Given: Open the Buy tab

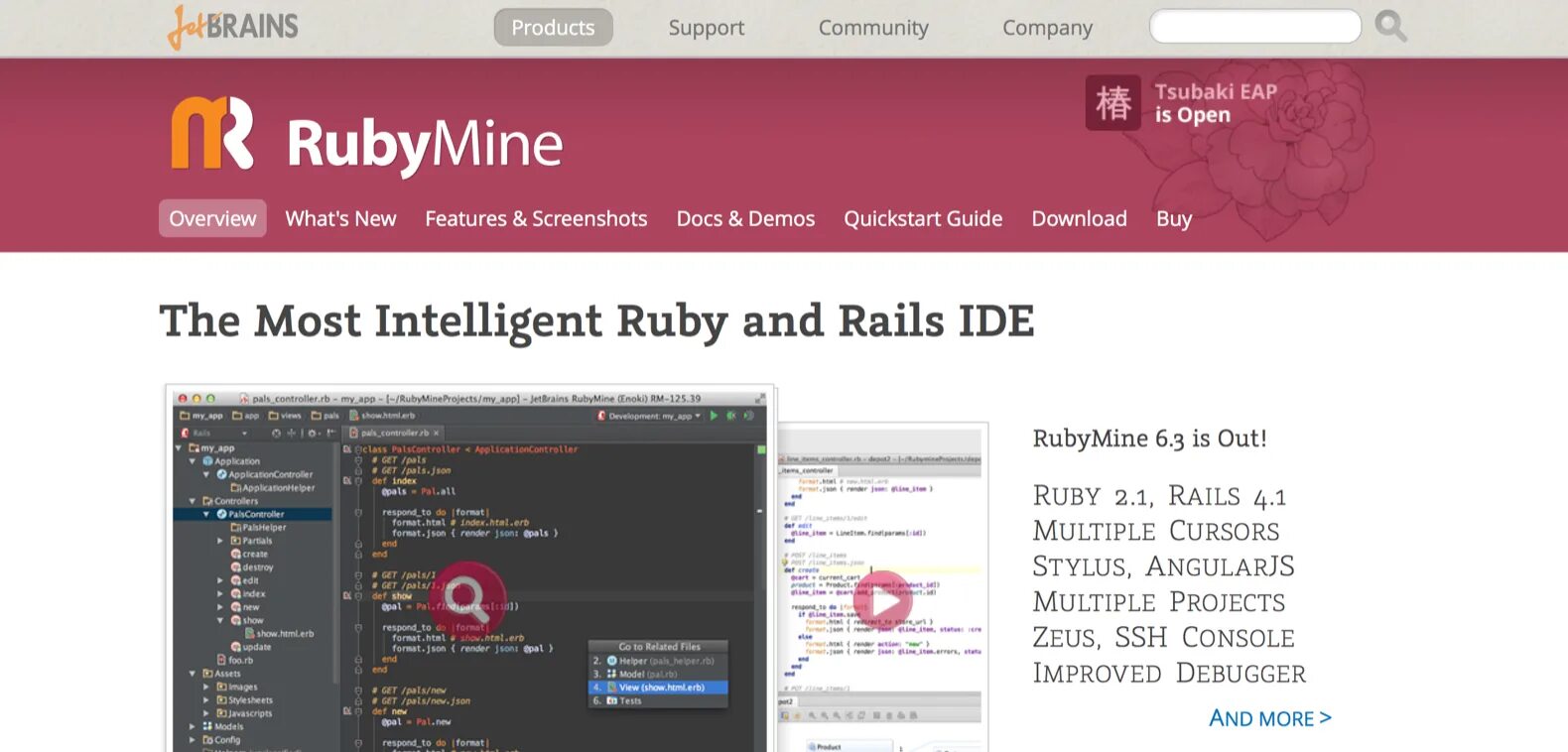Looking at the screenshot, I should [x=1174, y=219].
